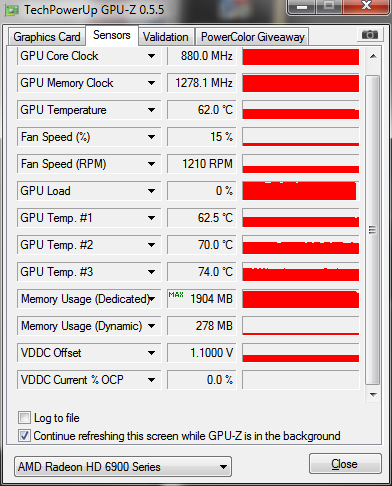This screenshot has width=392, height=486.
Task: Click the Close button
Action: point(345,464)
